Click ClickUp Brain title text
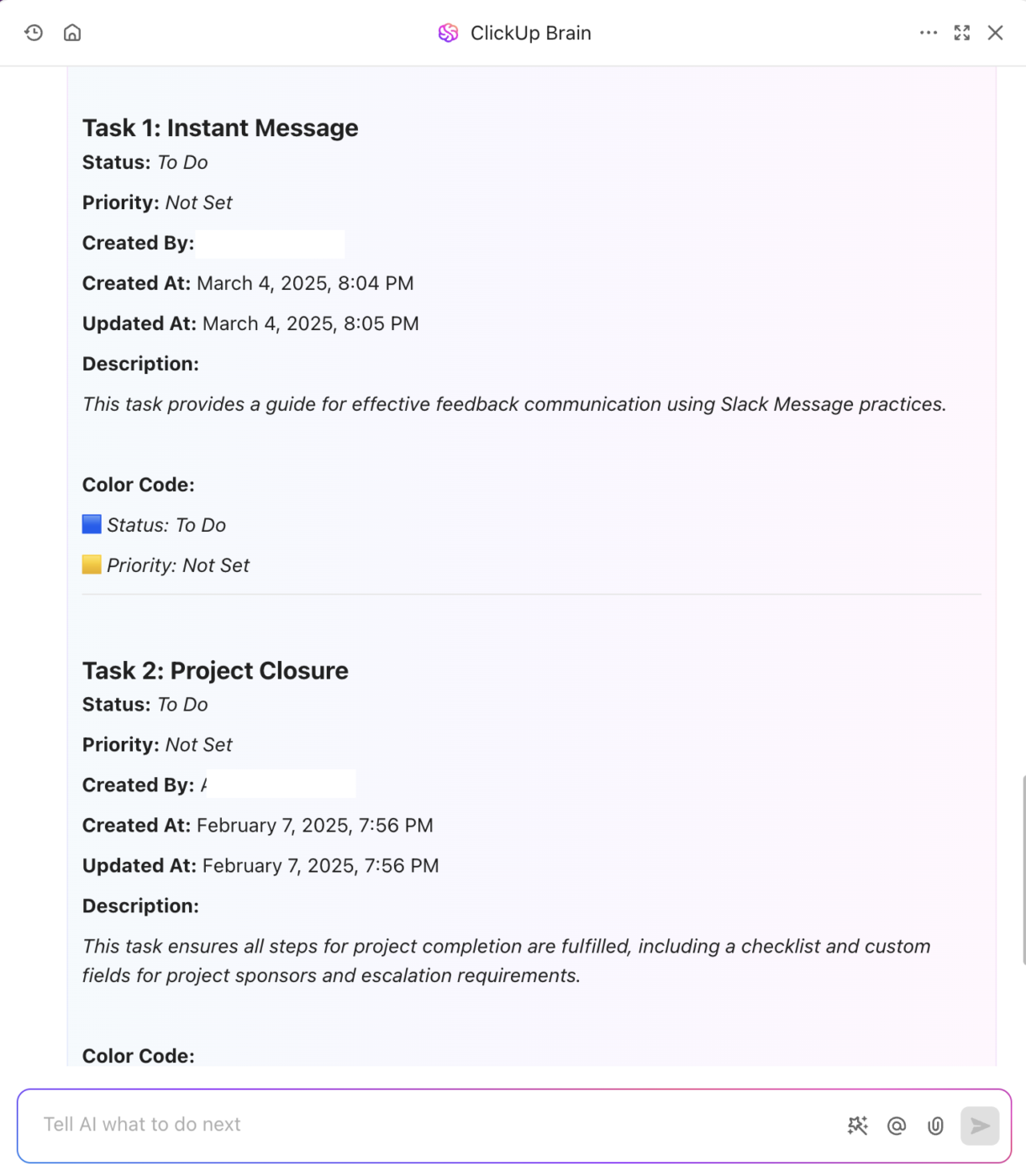1026x1176 pixels. pyautogui.click(x=530, y=33)
